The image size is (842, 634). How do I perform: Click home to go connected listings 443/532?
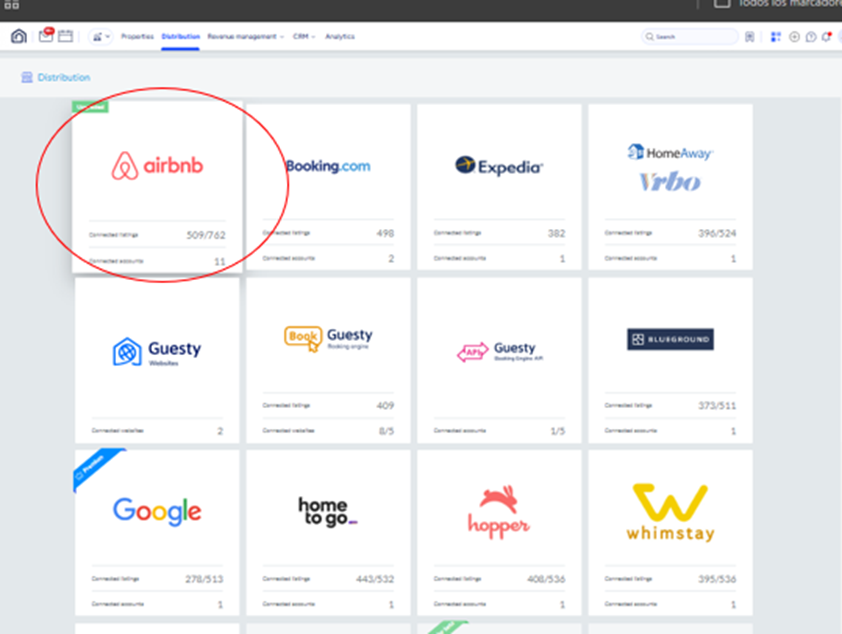point(375,579)
